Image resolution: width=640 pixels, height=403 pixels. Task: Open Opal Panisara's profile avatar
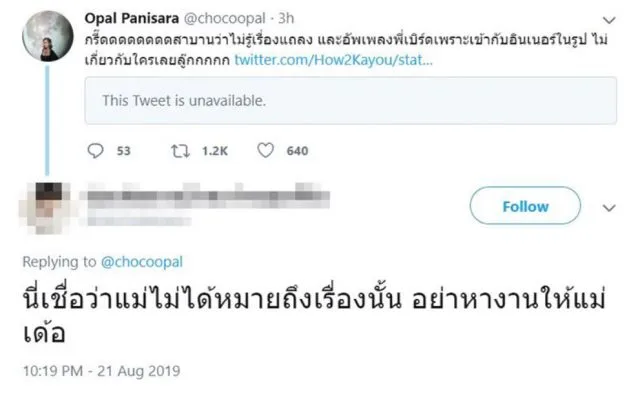tap(45, 29)
